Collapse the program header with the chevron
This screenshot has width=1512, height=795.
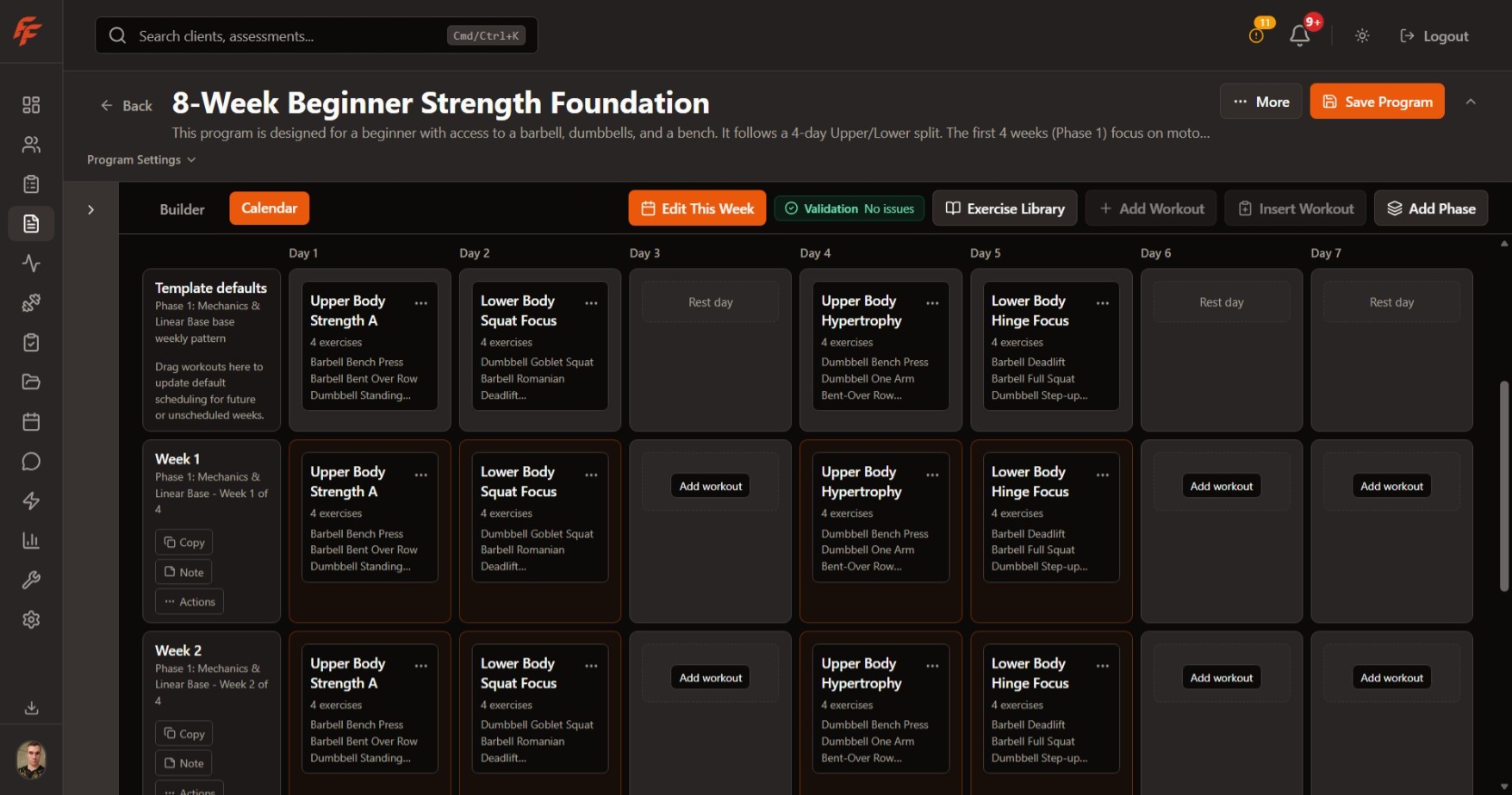click(x=1470, y=101)
